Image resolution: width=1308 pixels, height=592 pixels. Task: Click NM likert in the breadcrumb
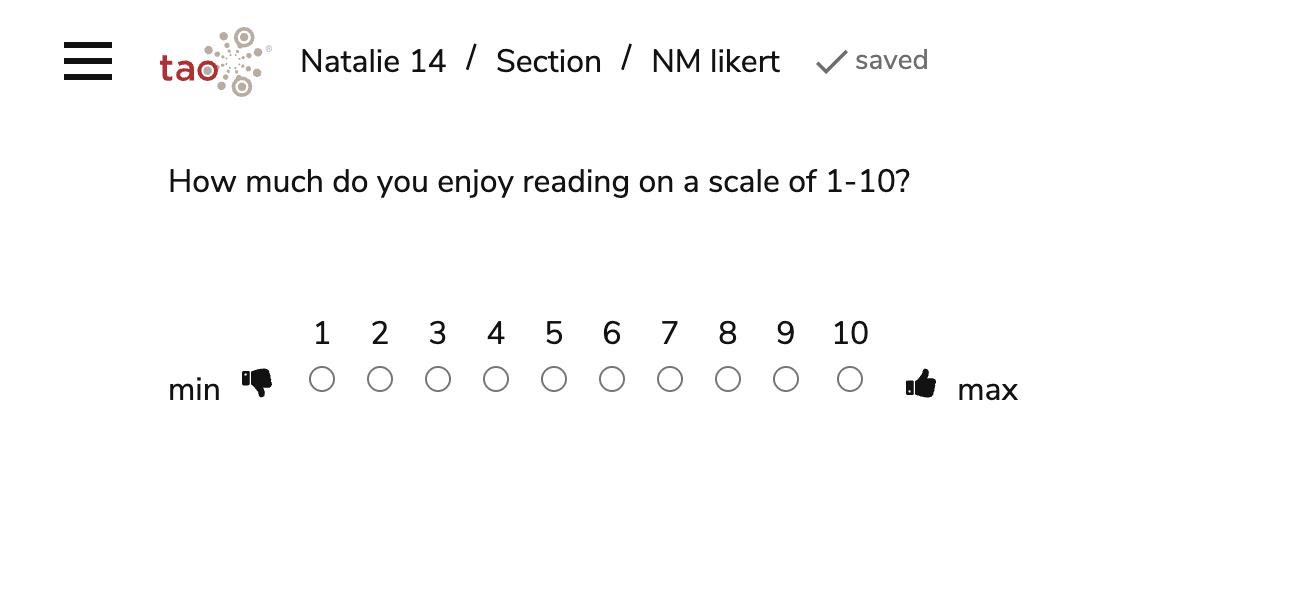[715, 61]
